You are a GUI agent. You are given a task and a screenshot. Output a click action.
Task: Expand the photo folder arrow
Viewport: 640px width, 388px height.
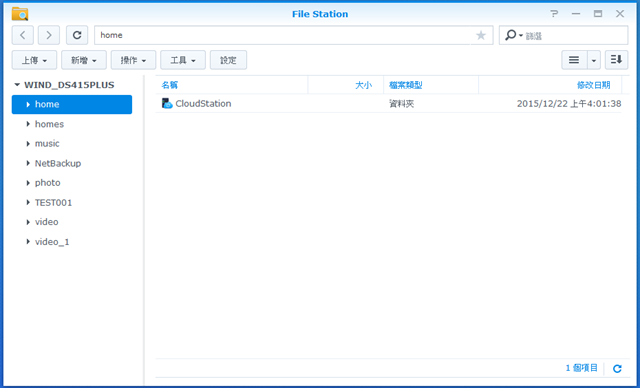[x=28, y=183]
